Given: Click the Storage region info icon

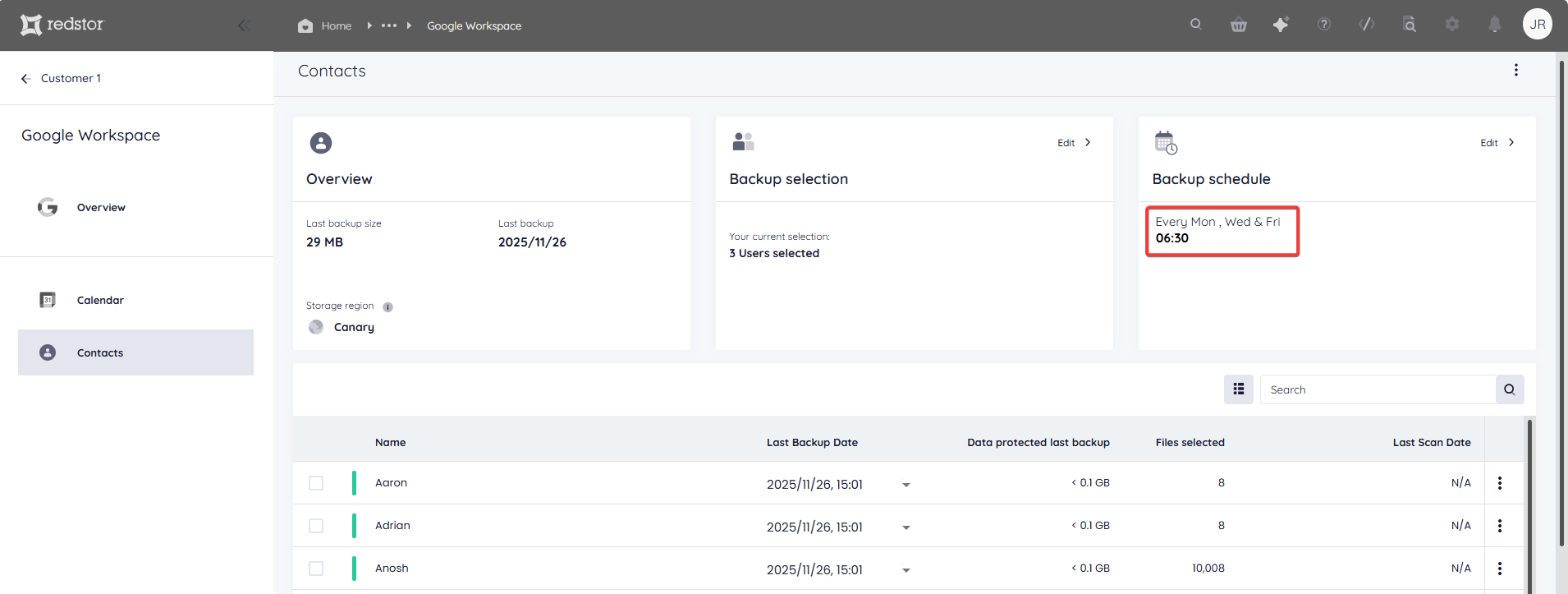Looking at the screenshot, I should pos(388,307).
